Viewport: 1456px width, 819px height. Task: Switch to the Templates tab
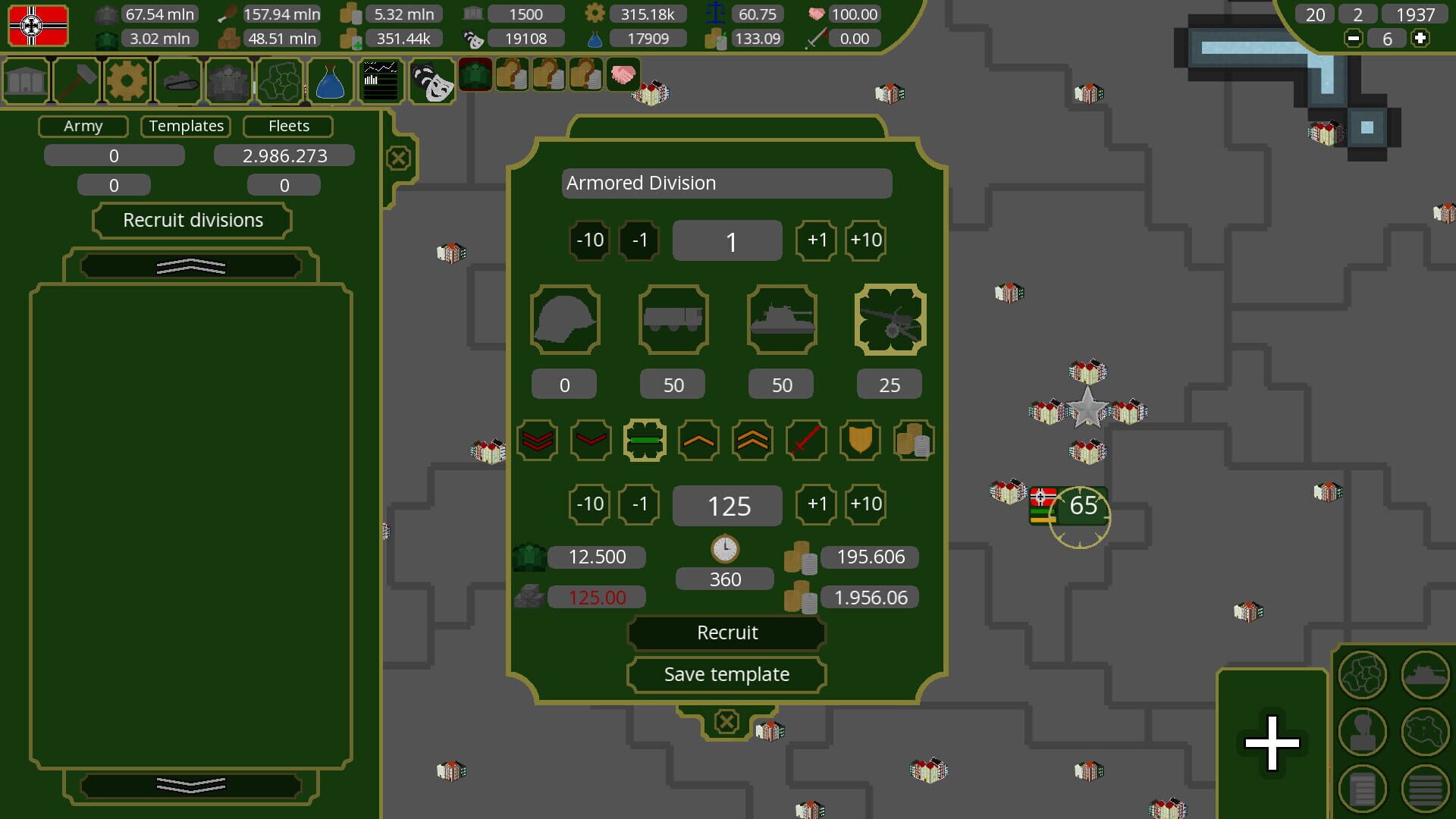pyautogui.click(x=186, y=126)
